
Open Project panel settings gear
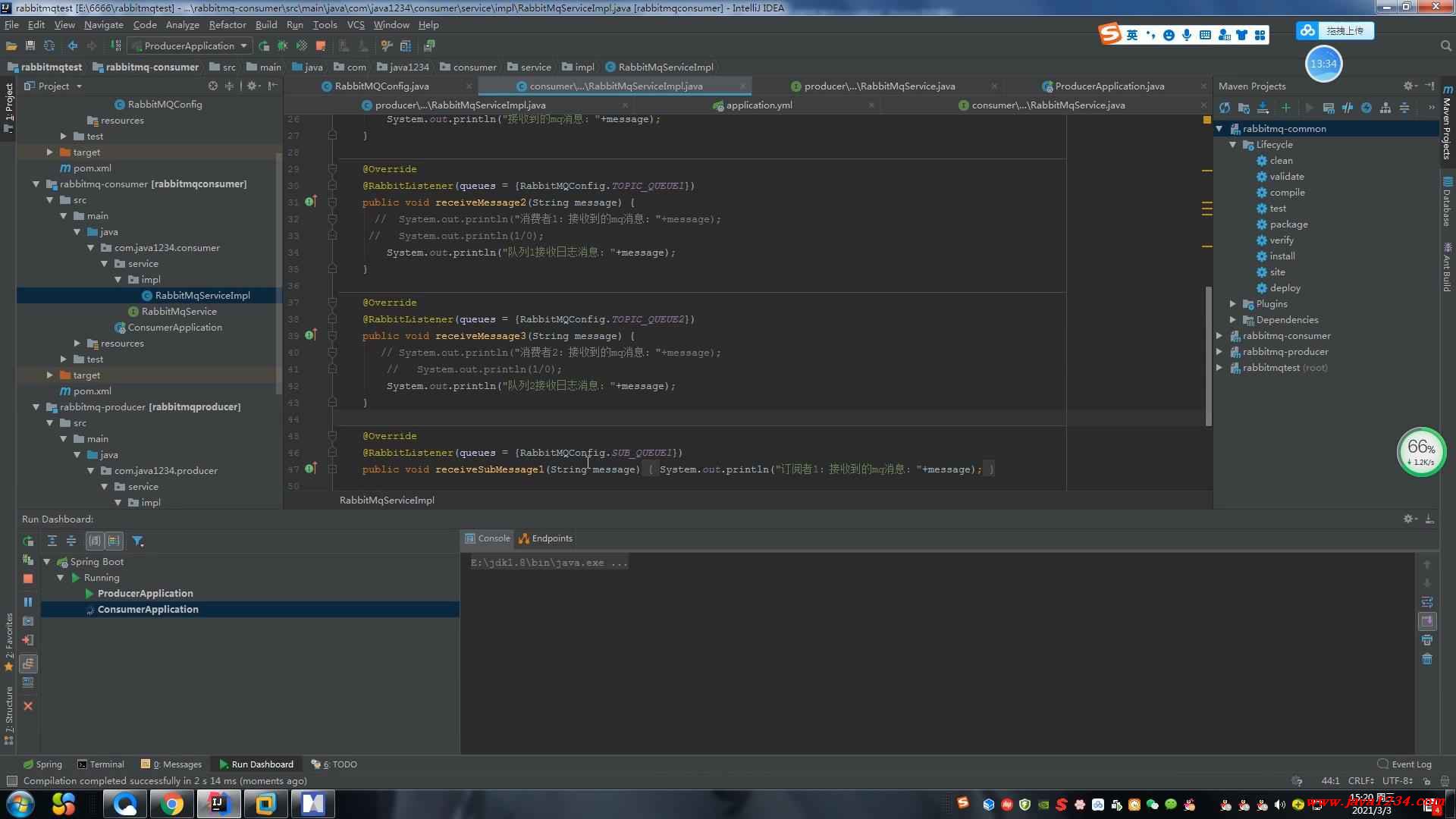tap(253, 86)
